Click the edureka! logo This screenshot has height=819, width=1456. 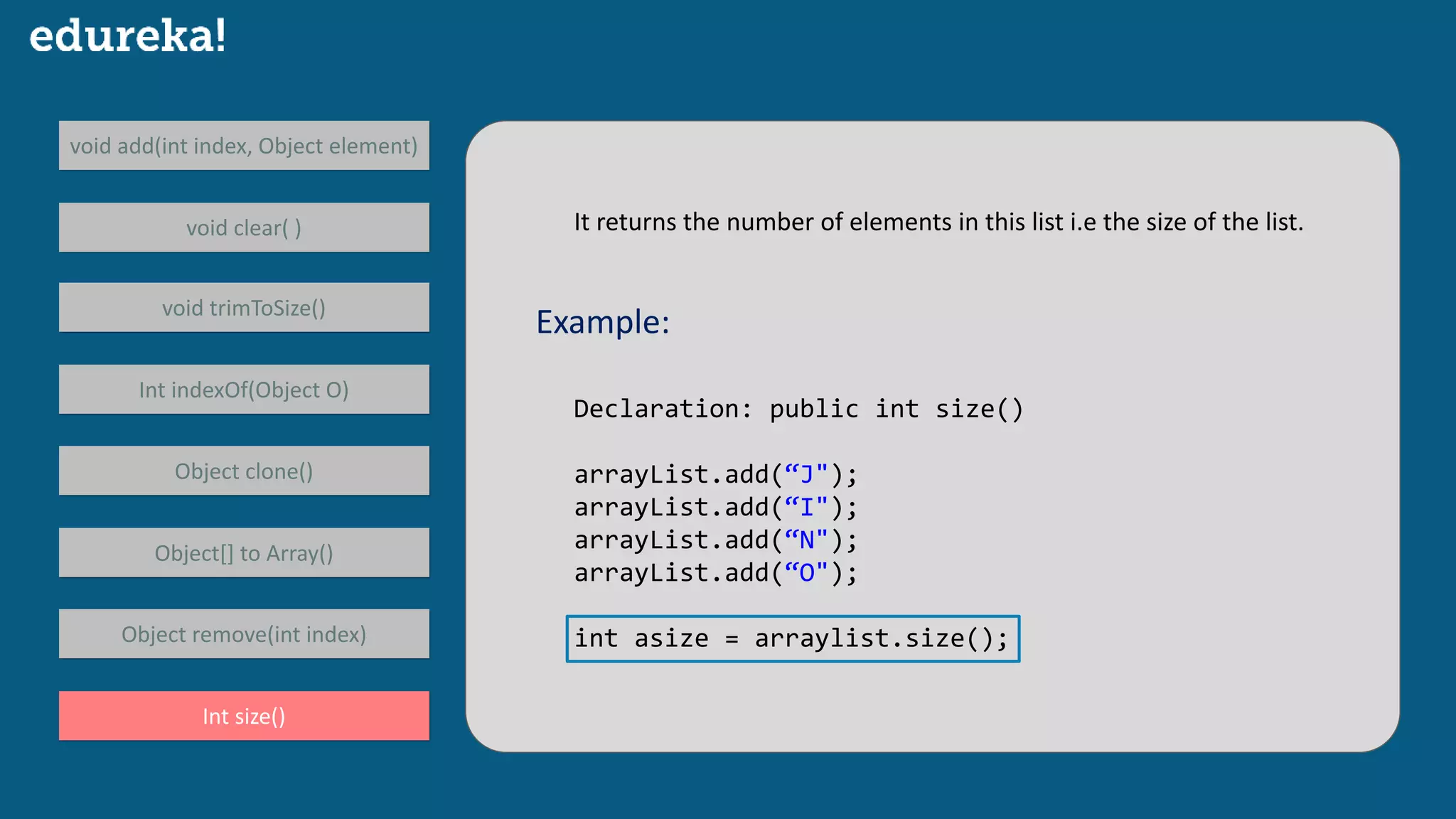click(x=127, y=36)
